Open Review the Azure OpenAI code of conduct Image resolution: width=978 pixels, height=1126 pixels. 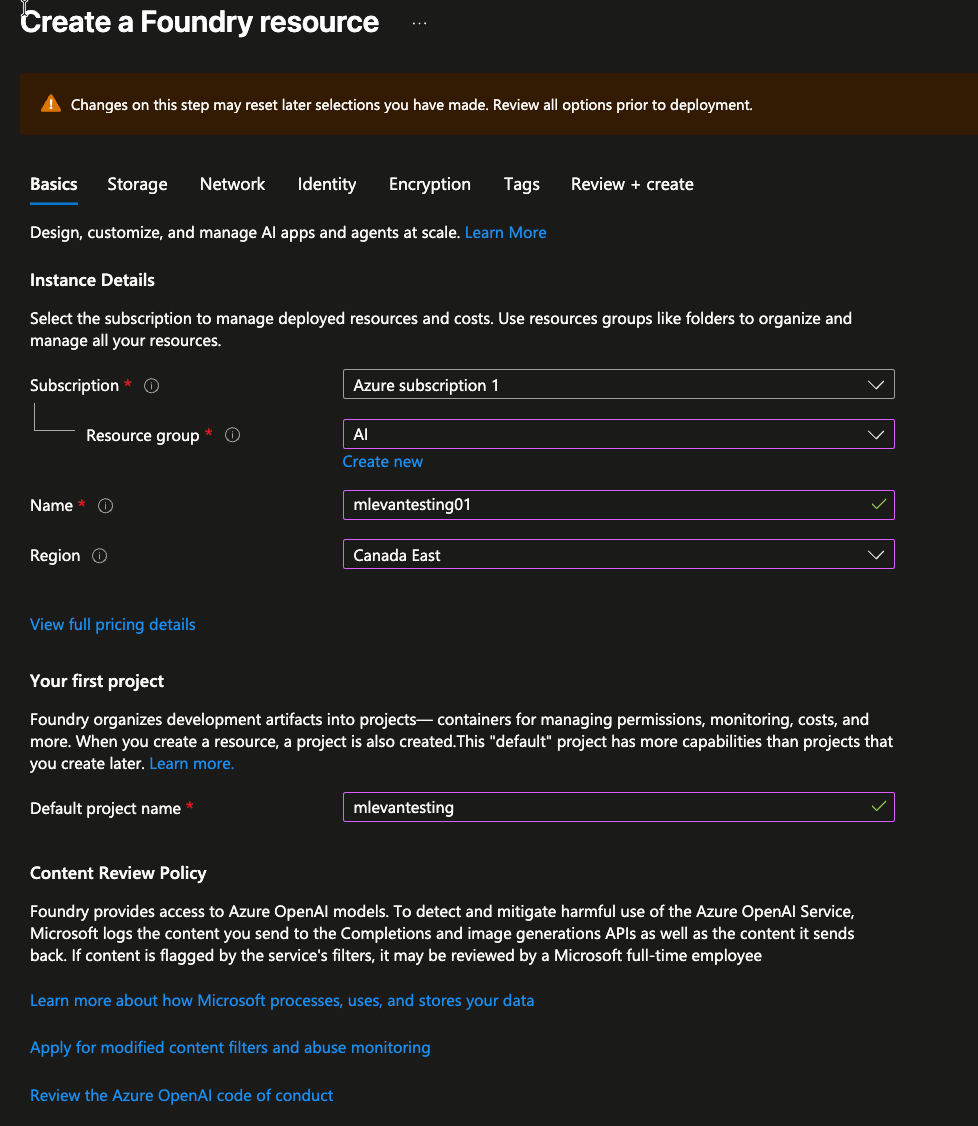(x=182, y=1096)
